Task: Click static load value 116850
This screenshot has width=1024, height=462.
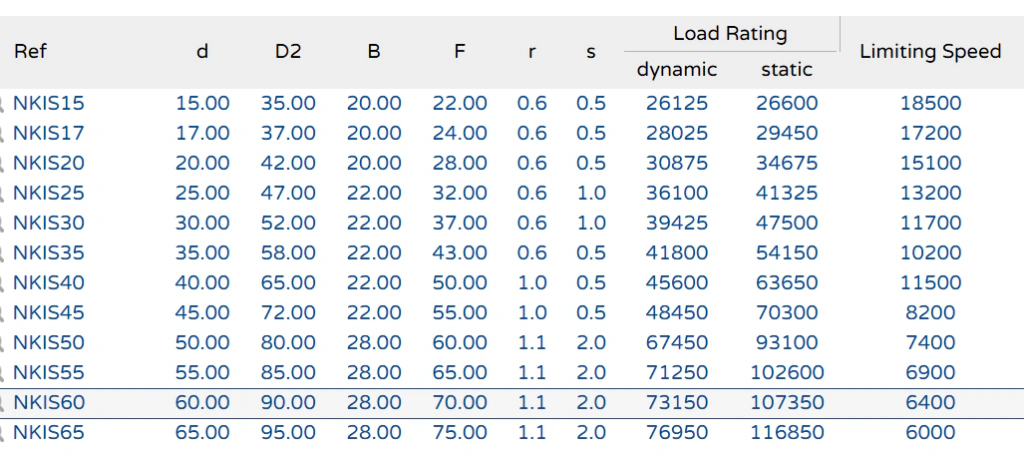Action: pyautogui.click(x=787, y=433)
